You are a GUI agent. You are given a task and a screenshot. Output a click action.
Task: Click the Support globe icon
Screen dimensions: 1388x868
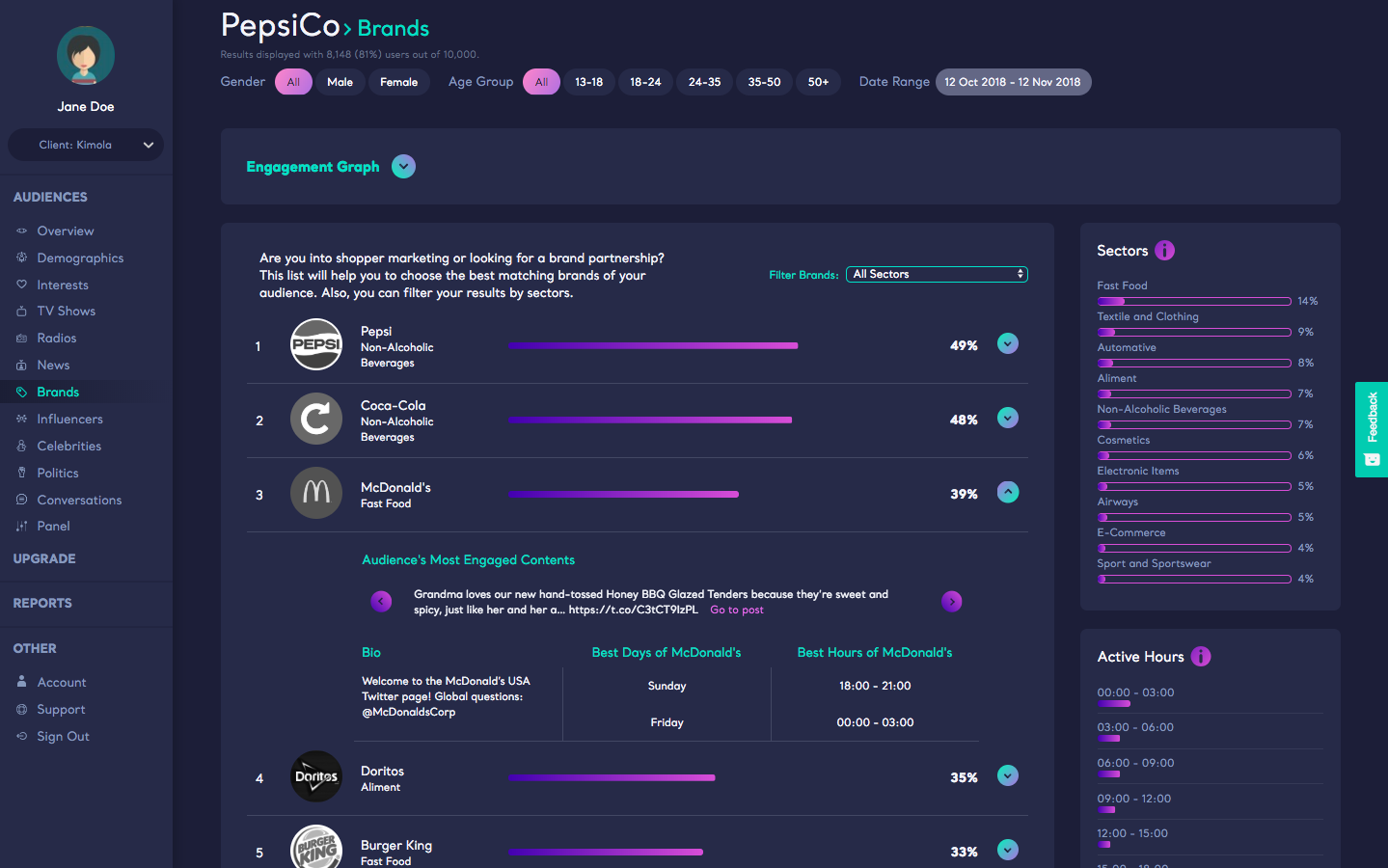tap(21, 709)
